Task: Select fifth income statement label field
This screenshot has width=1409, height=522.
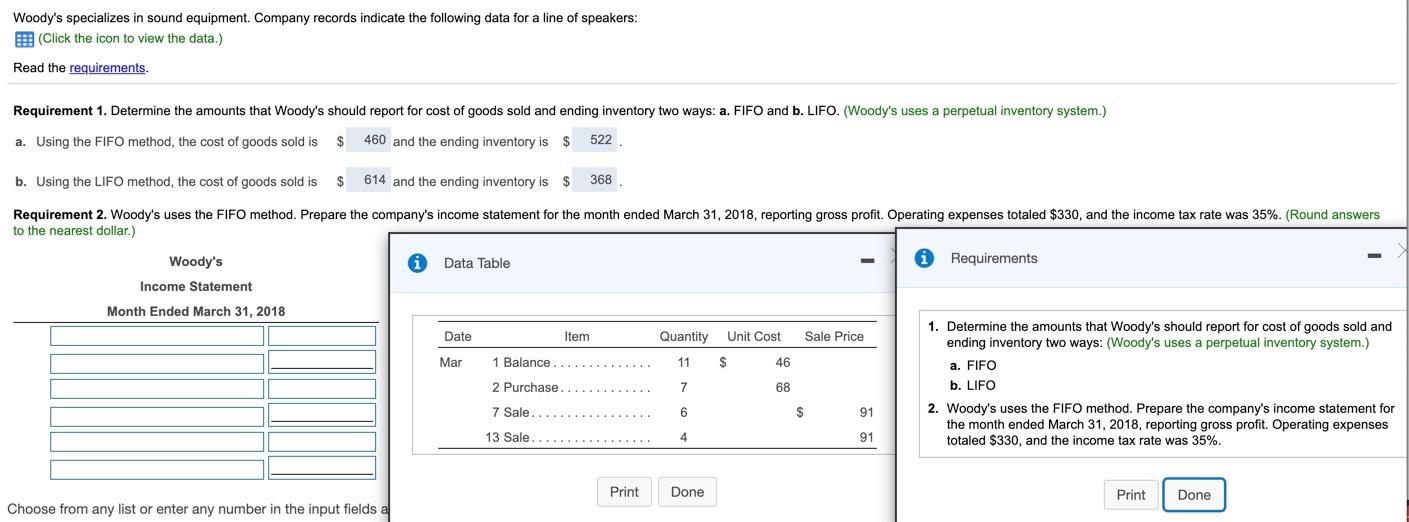Action: click(157, 442)
